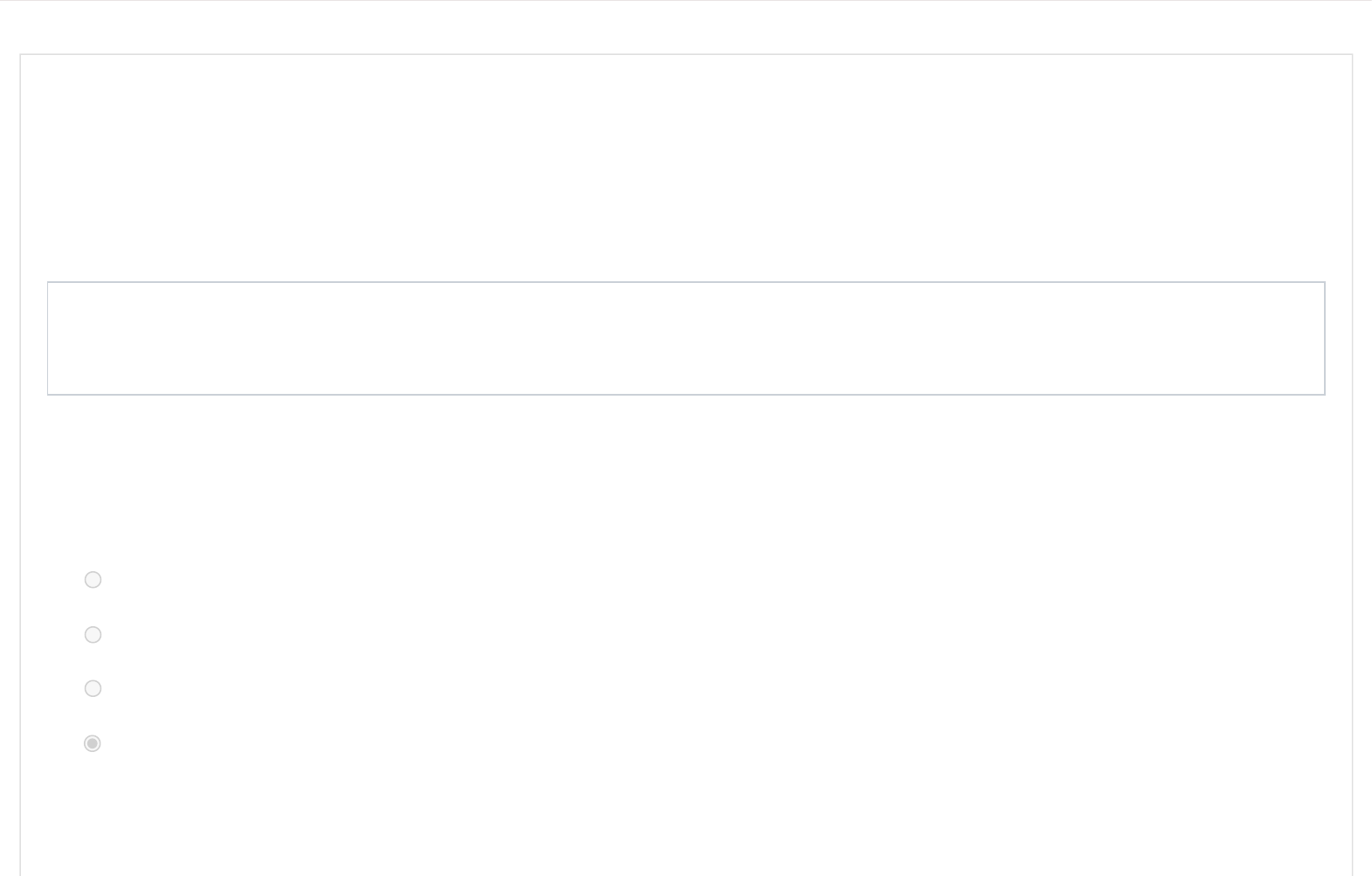Pick the third radio button option
The height and width of the screenshot is (876, 1372).
tap(93, 689)
